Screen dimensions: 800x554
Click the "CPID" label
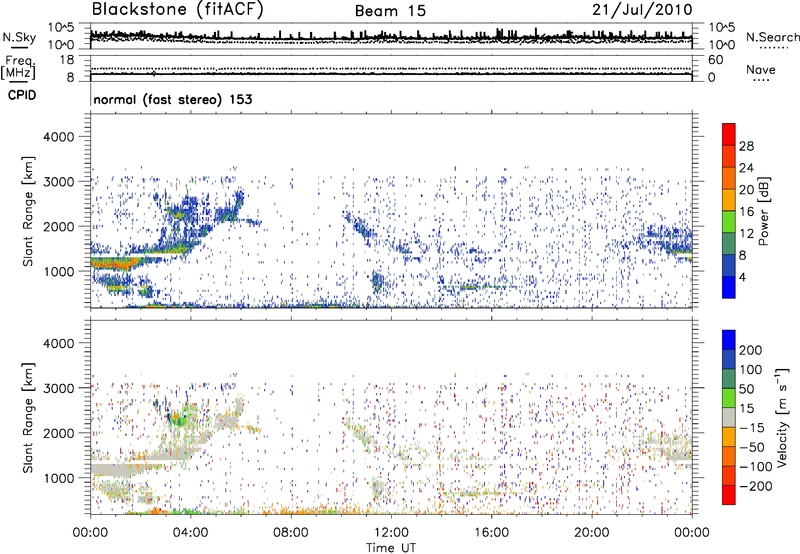coord(22,95)
